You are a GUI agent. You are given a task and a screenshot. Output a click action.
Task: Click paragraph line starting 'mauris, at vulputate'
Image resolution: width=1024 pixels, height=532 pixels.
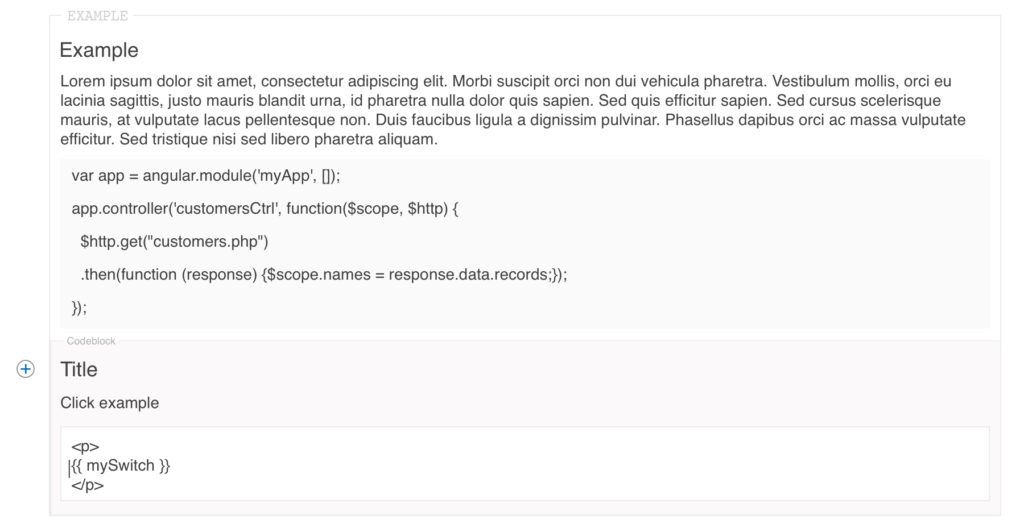point(513,119)
